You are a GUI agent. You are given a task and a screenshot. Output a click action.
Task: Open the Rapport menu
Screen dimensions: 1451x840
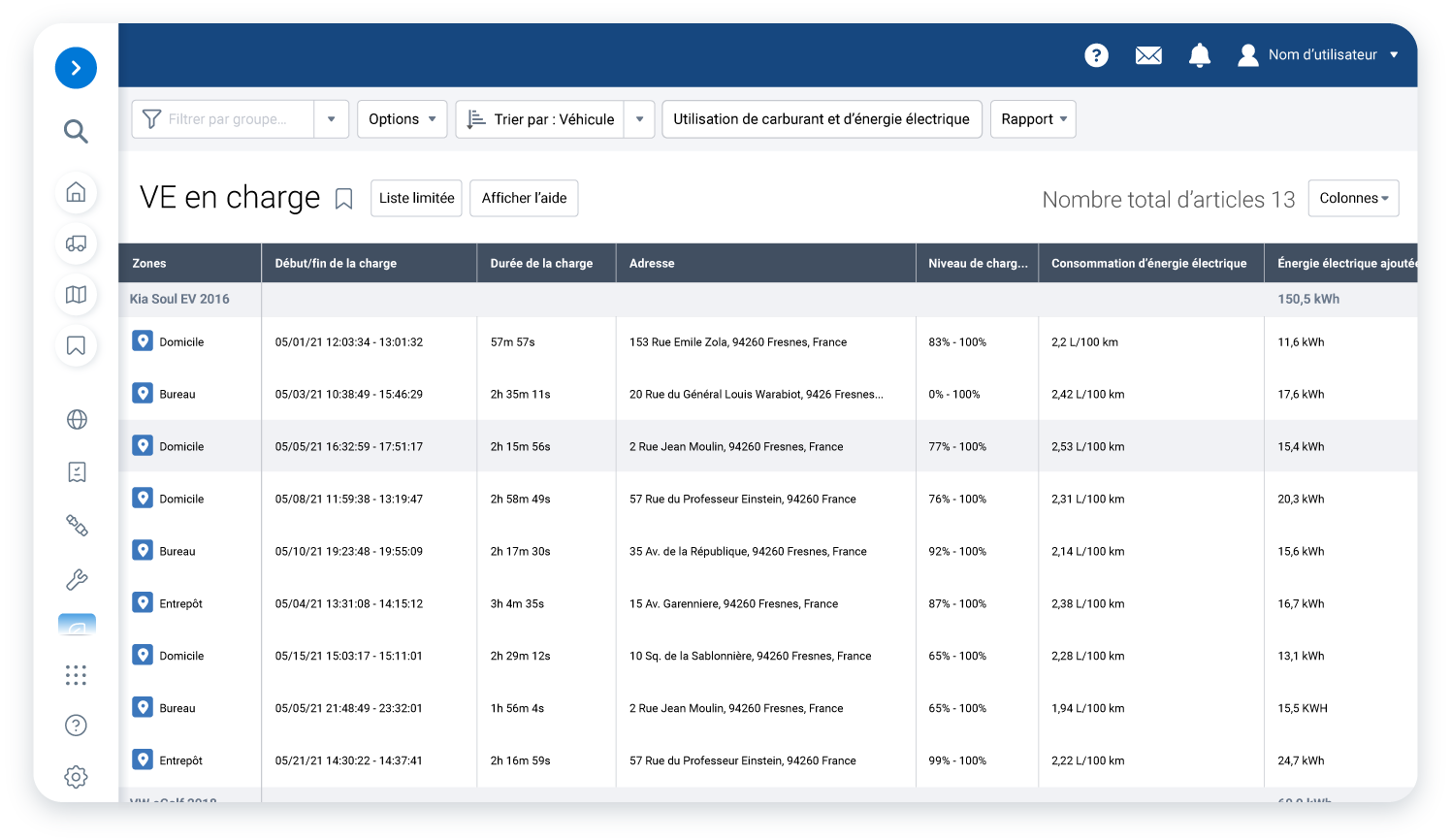point(1033,119)
